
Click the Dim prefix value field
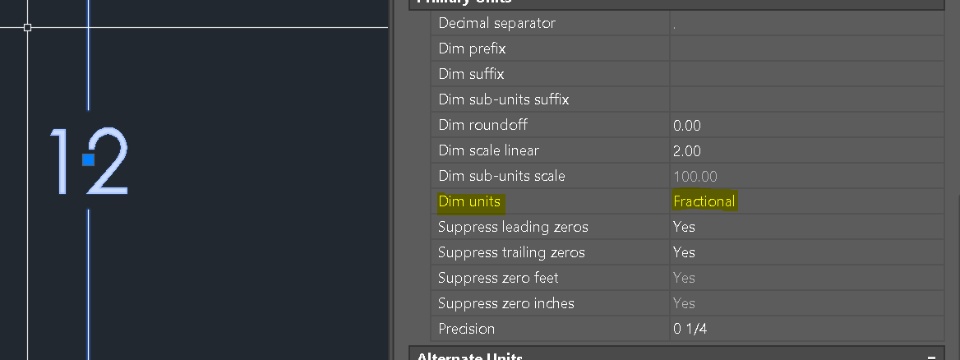coord(806,48)
